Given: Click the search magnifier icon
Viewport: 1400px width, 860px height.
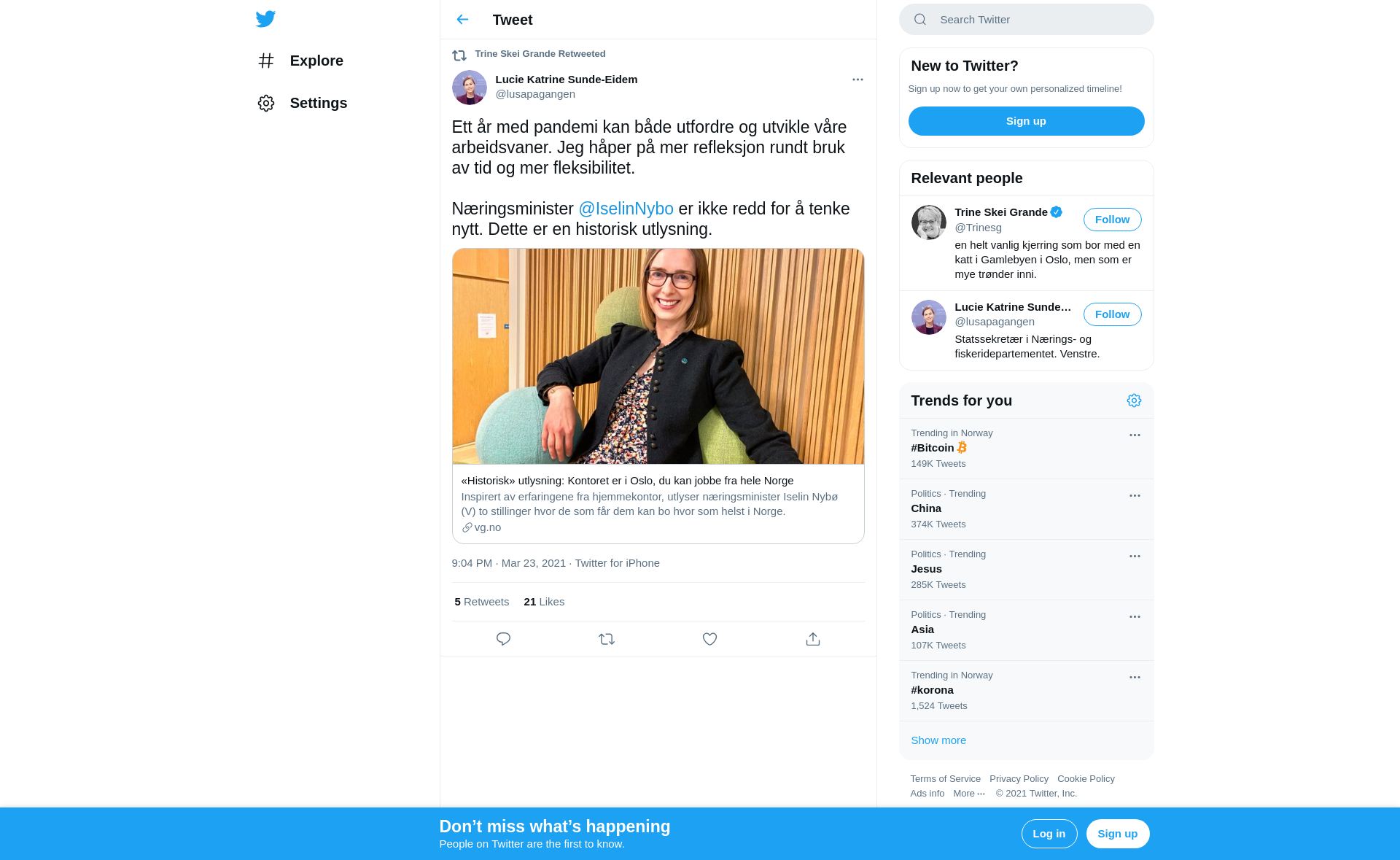Looking at the screenshot, I should [920, 20].
